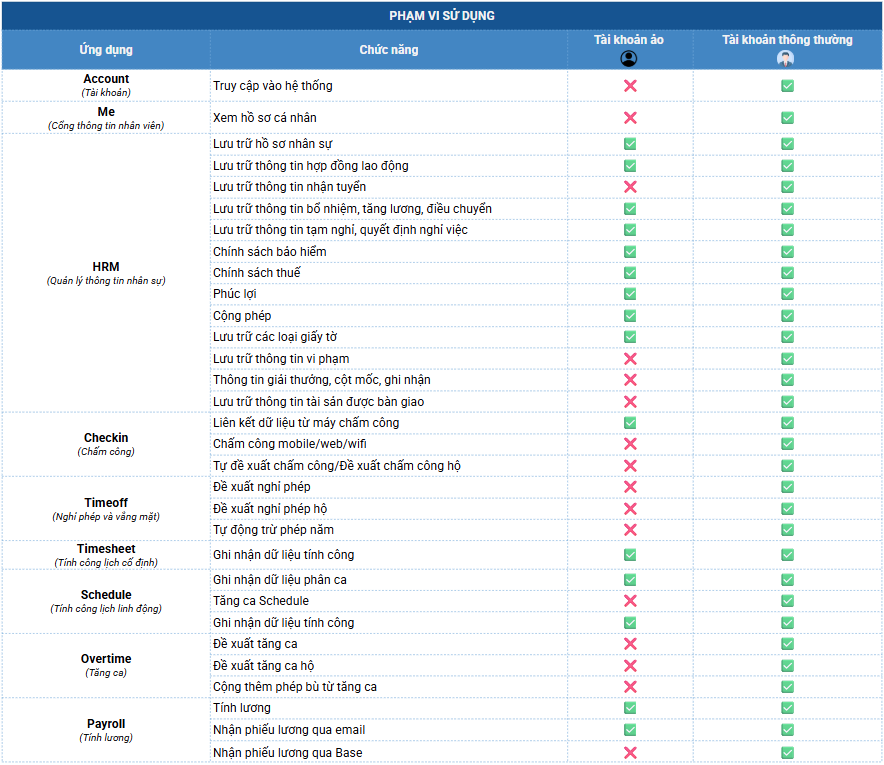Click text Lưu trữ thông tin tạm nghỉ
884x765 pixels.
click(x=341, y=230)
